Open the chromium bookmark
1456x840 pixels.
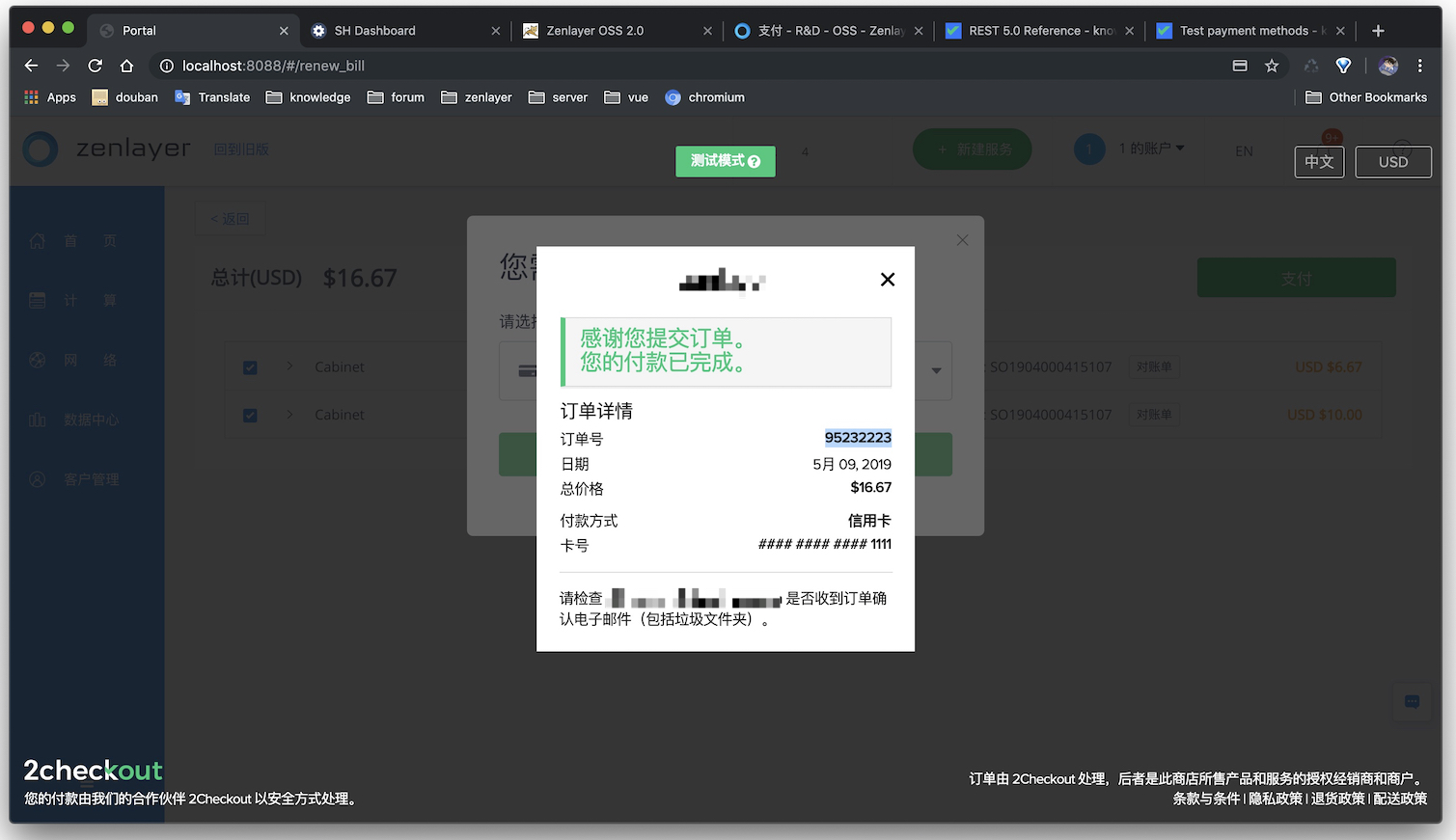(704, 97)
